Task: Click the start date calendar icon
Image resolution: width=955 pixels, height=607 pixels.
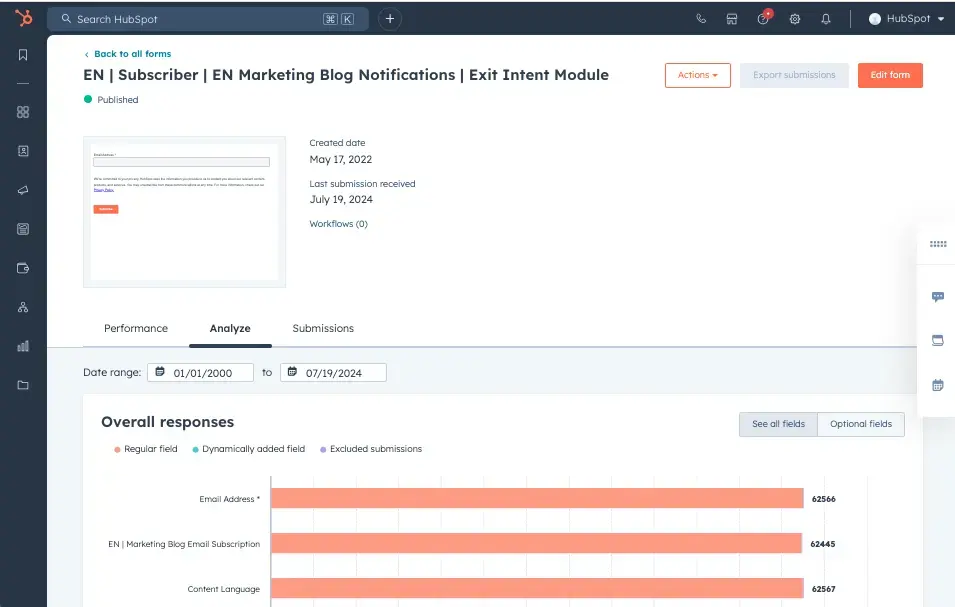Action: pyautogui.click(x=160, y=371)
